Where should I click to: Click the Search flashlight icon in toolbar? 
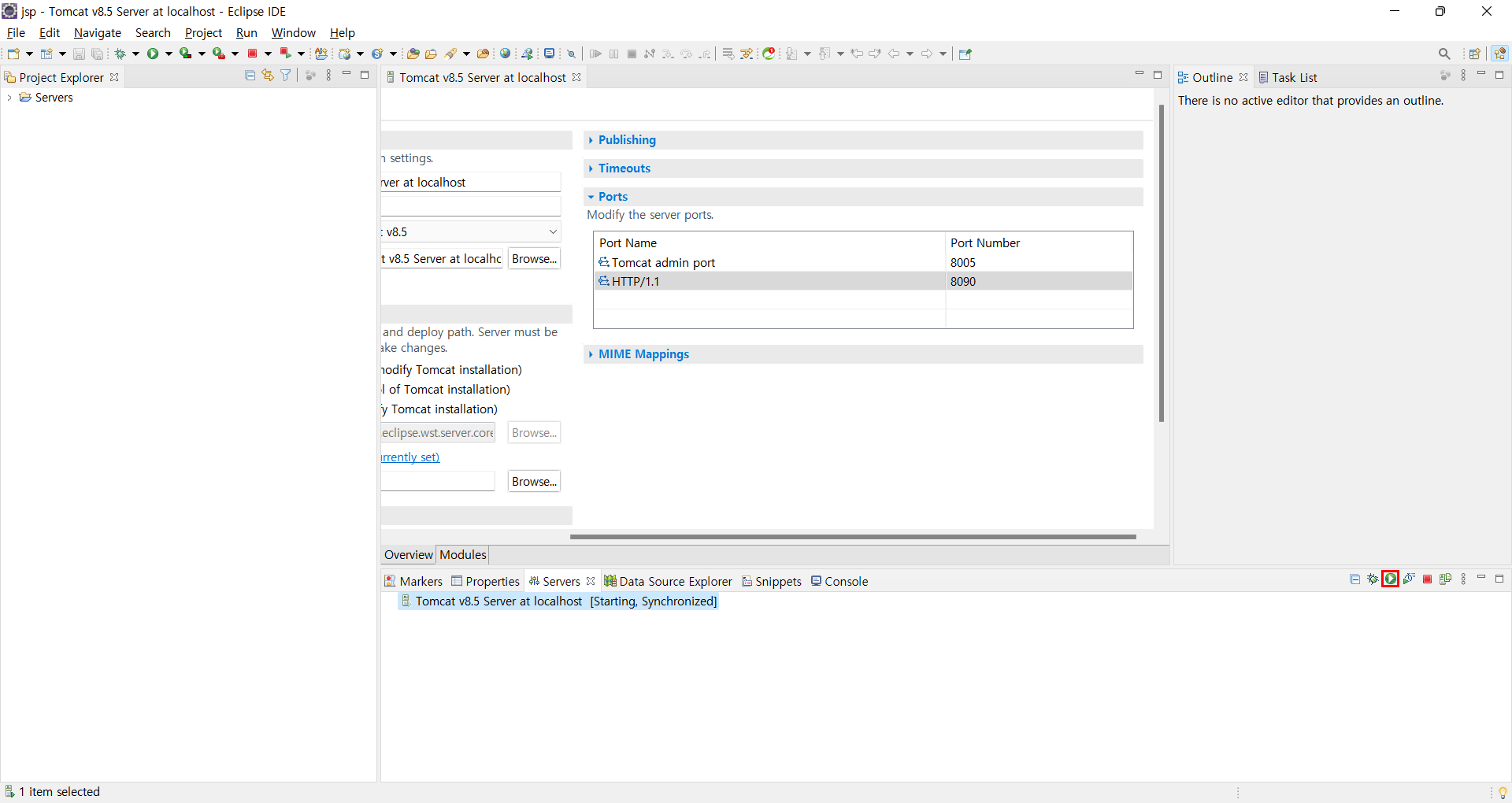coord(451,54)
